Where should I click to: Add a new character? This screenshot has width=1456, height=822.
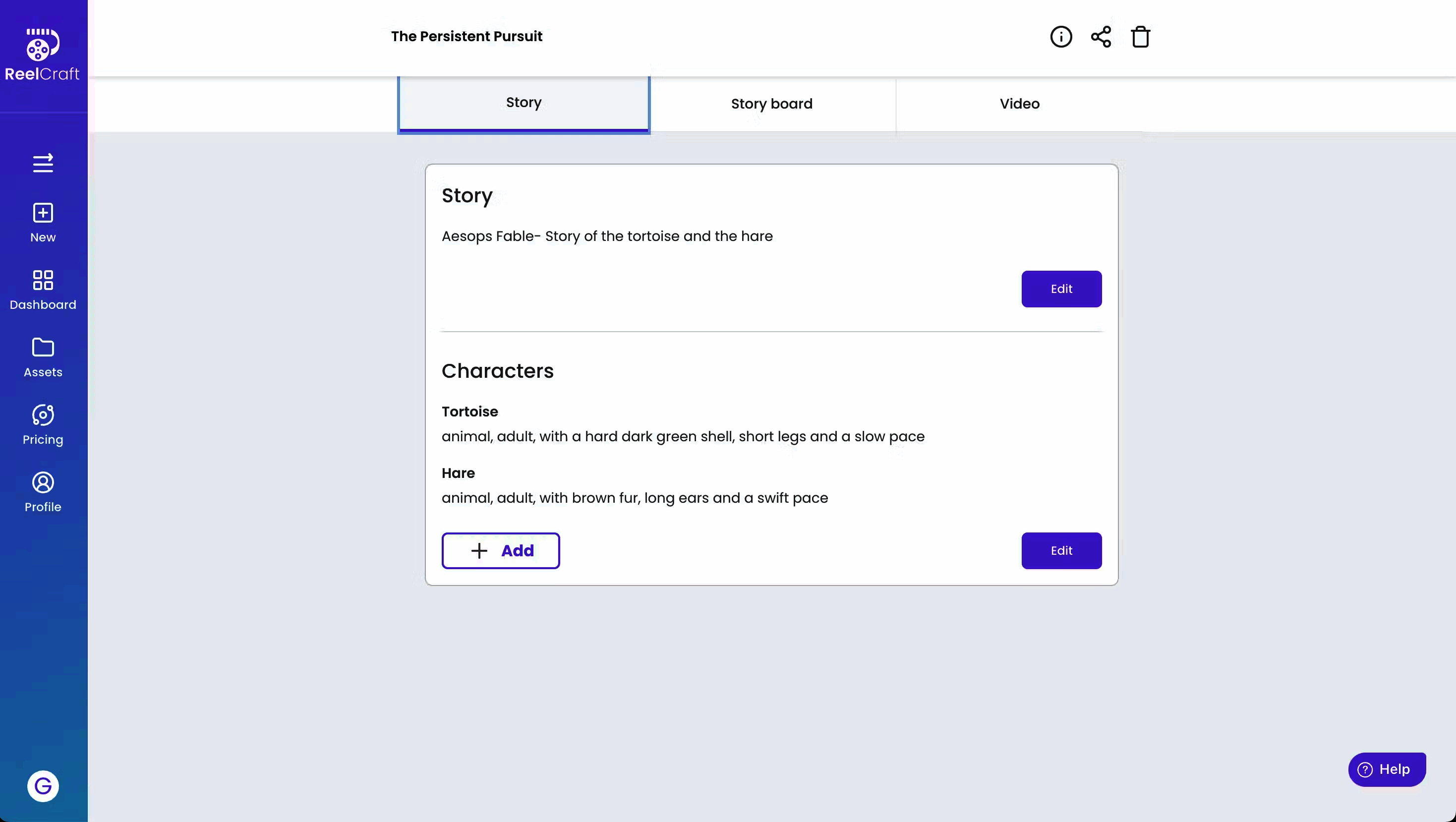pos(501,551)
